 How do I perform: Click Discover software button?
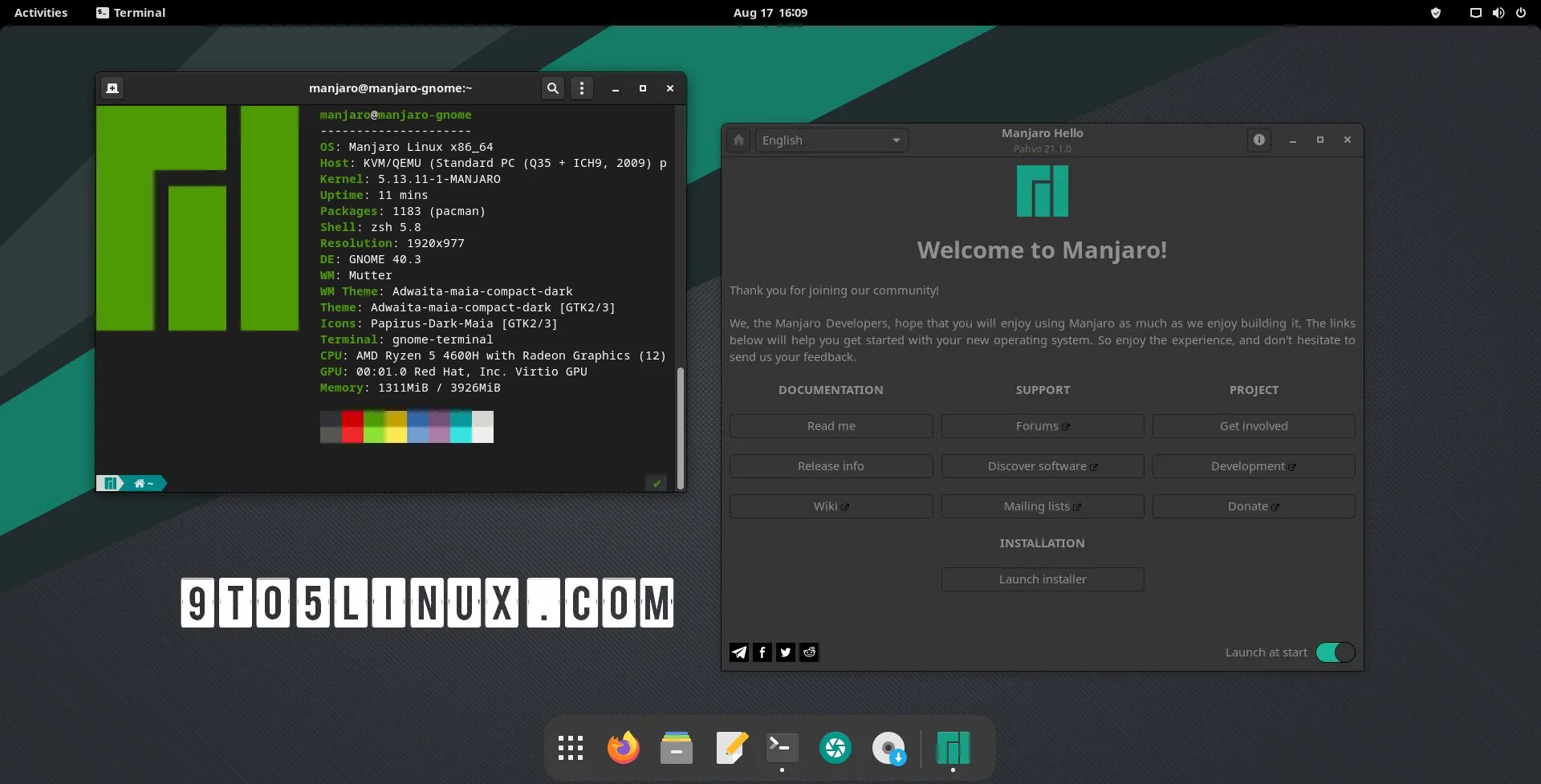click(x=1043, y=466)
